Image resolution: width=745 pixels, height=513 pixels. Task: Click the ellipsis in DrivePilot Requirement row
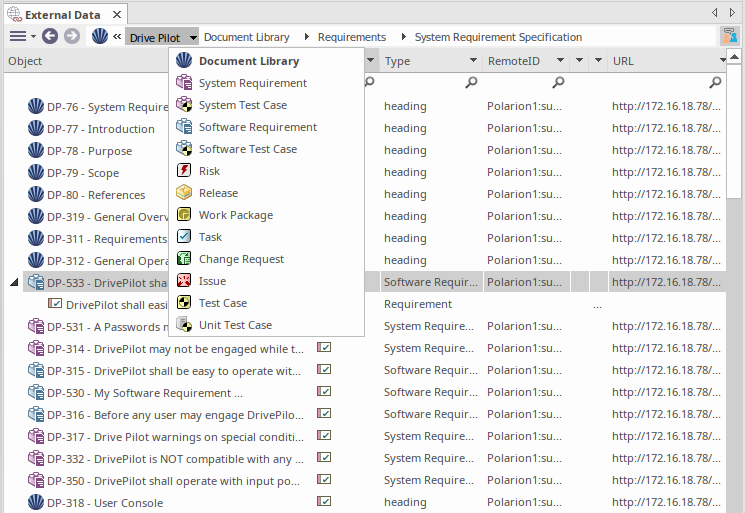tap(597, 305)
